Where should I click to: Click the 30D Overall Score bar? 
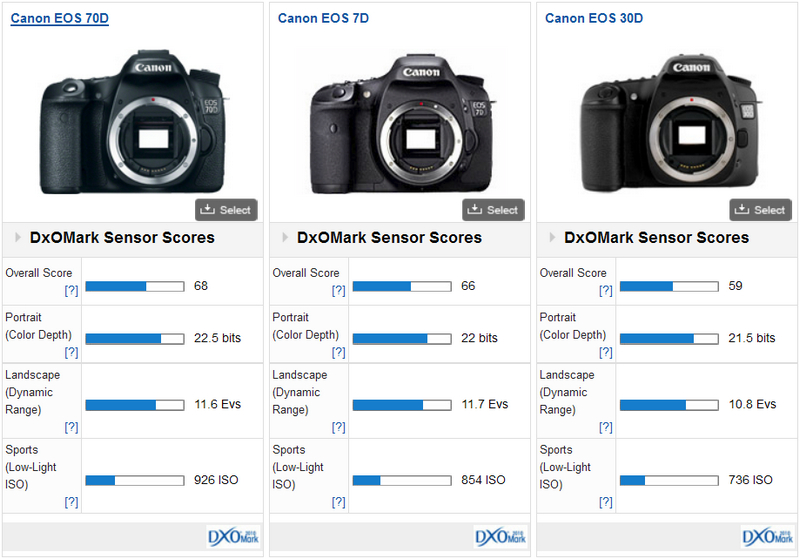coord(669,287)
